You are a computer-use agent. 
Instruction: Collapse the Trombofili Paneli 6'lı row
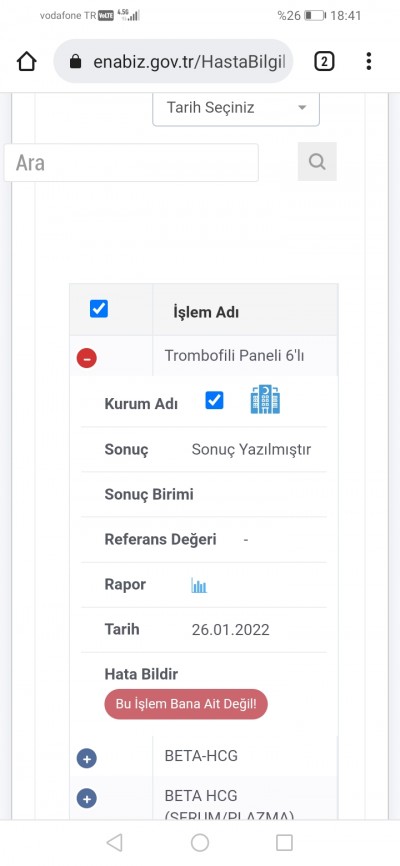[x=87, y=358]
